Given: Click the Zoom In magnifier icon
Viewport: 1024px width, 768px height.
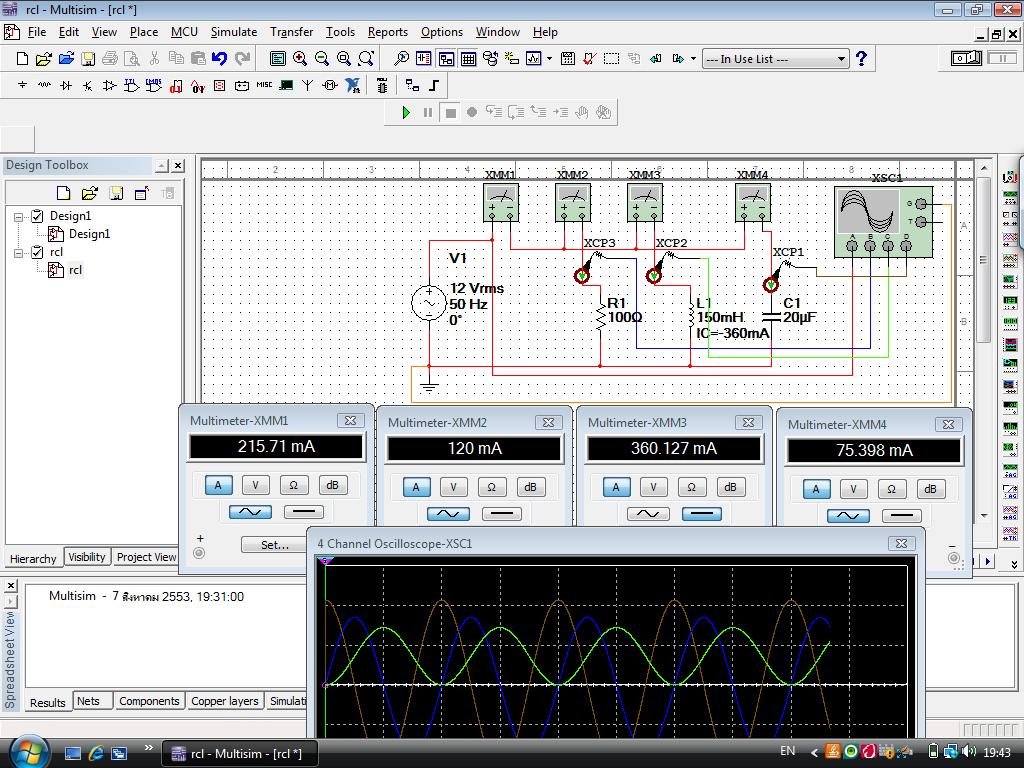Looking at the screenshot, I should 300,59.
